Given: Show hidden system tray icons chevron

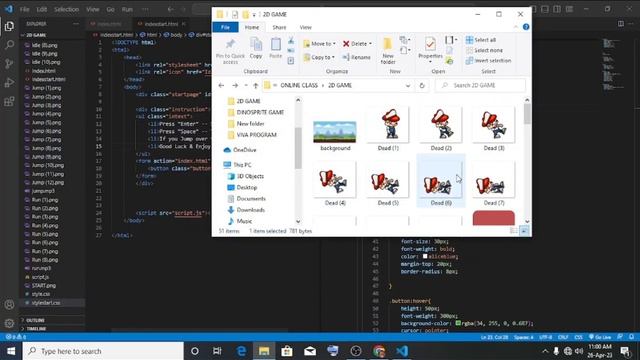Looking at the screenshot, I should [x=545, y=351].
